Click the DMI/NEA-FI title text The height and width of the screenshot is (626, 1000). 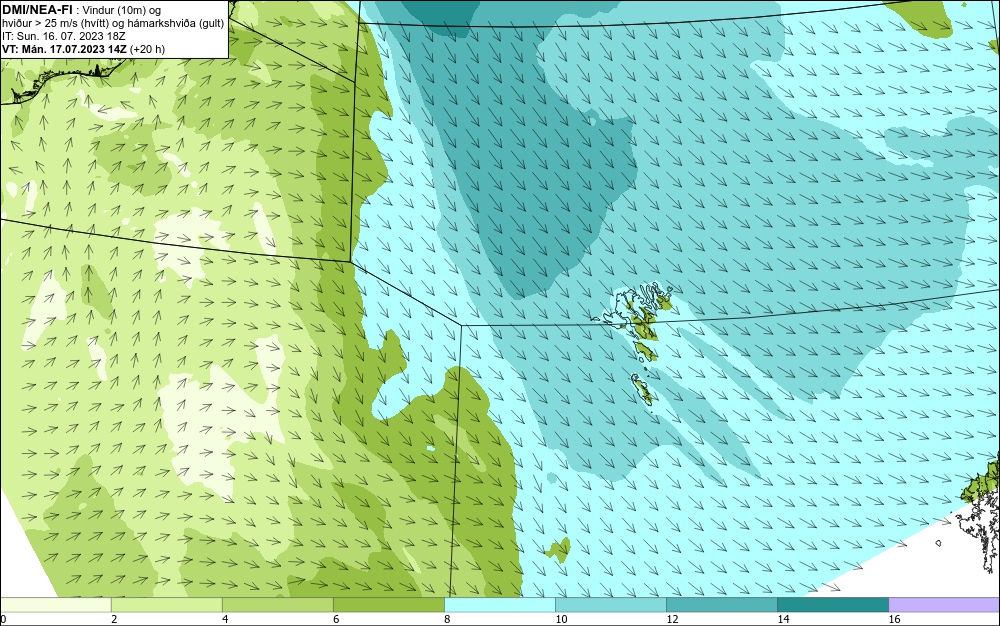point(37,9)
